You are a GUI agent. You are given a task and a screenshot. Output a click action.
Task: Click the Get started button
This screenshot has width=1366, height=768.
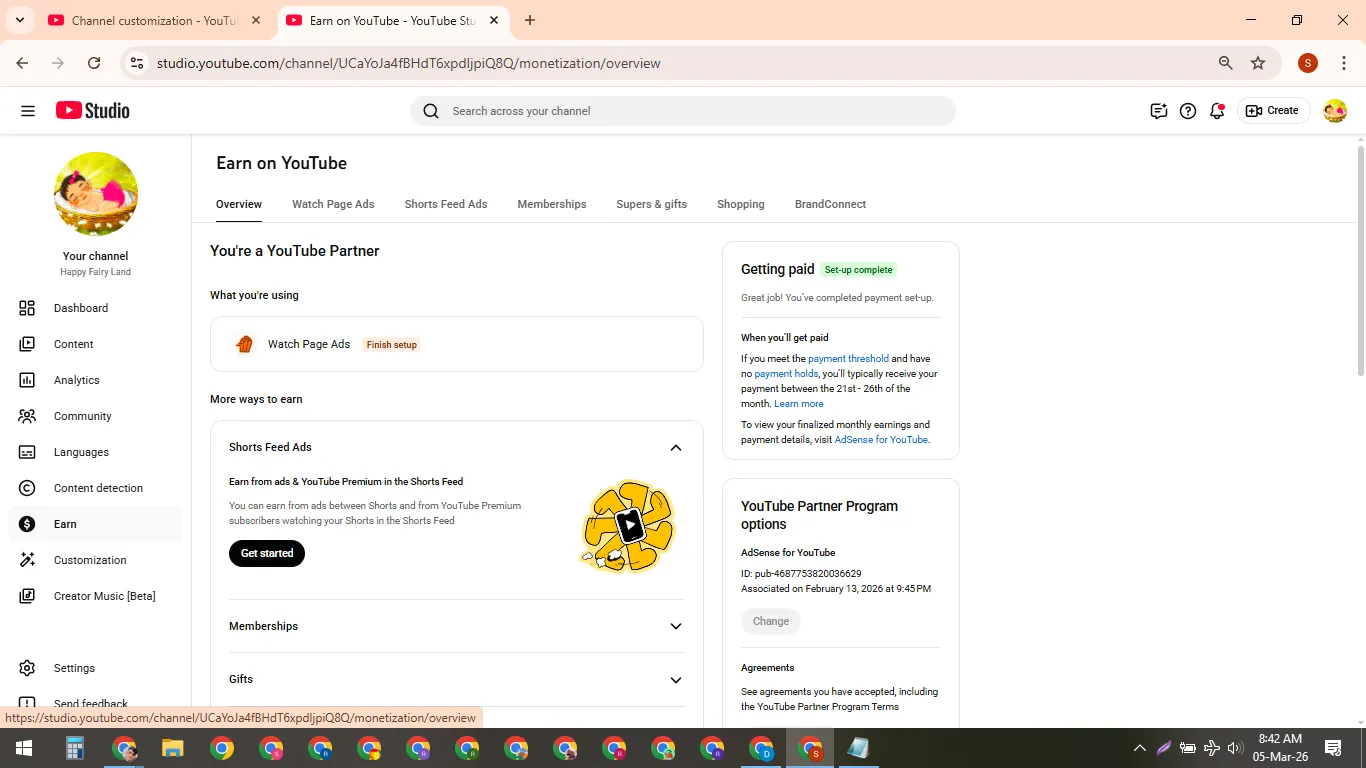click(x=267, y=553)
